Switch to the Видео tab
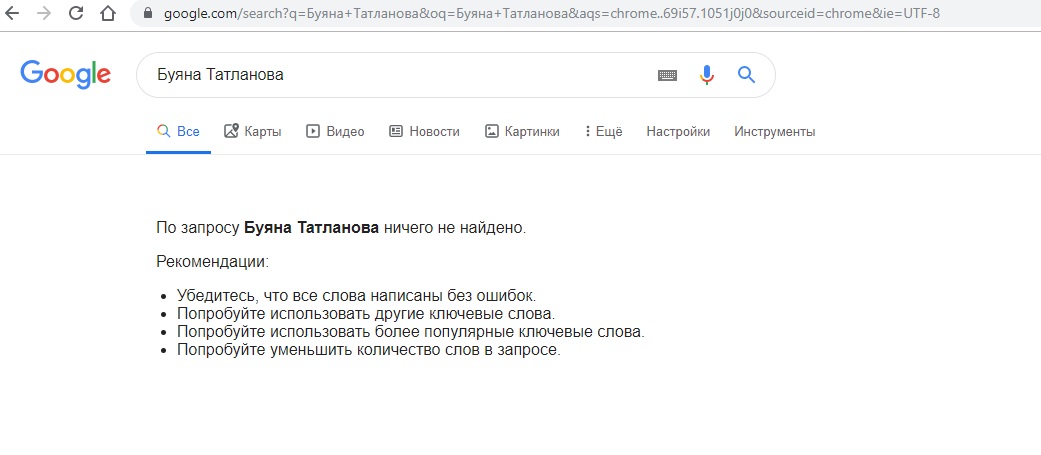This screenshot has width=1041, height=455. click(335, 132)
